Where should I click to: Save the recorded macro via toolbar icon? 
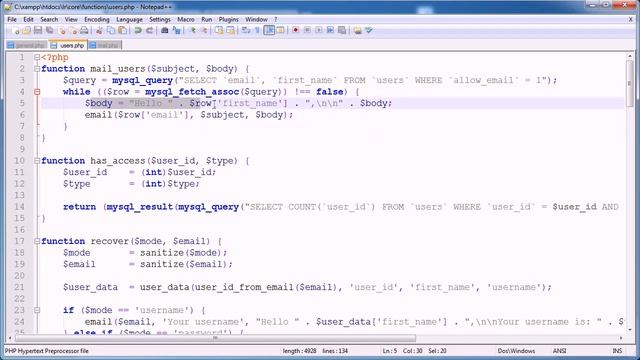[342, 31]
